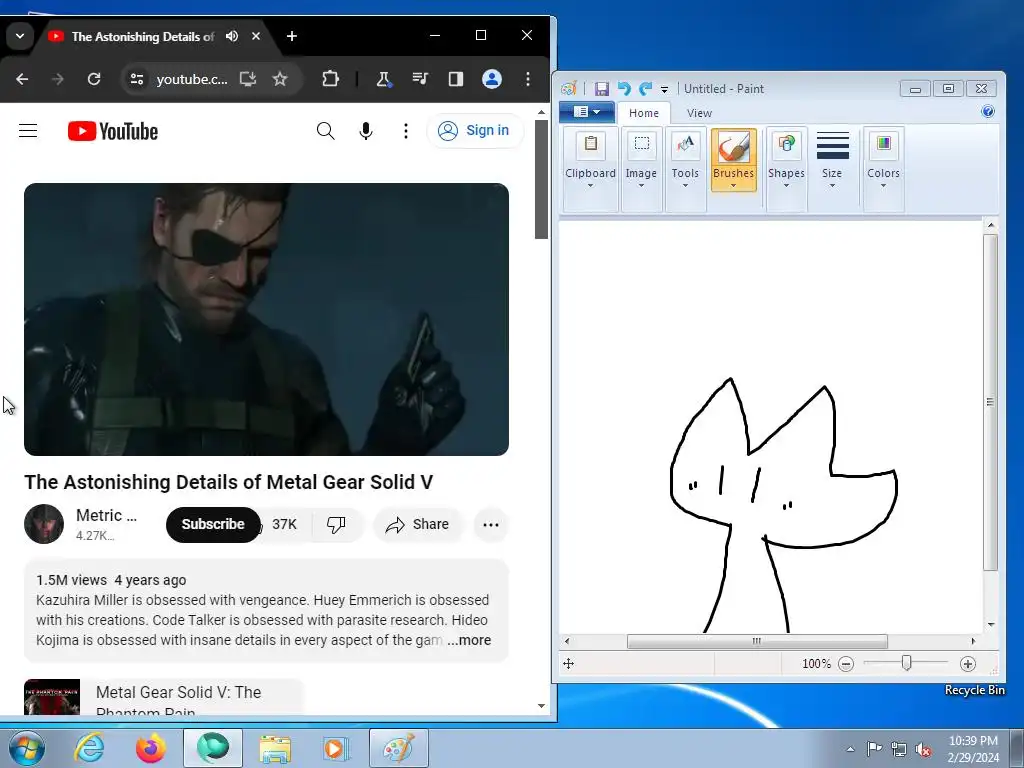Image resolution: width=1024 pixels, height=768 pixels.
Task: Open Chrome Extensions puzzle icon
Action: click(x=330, y=79)
